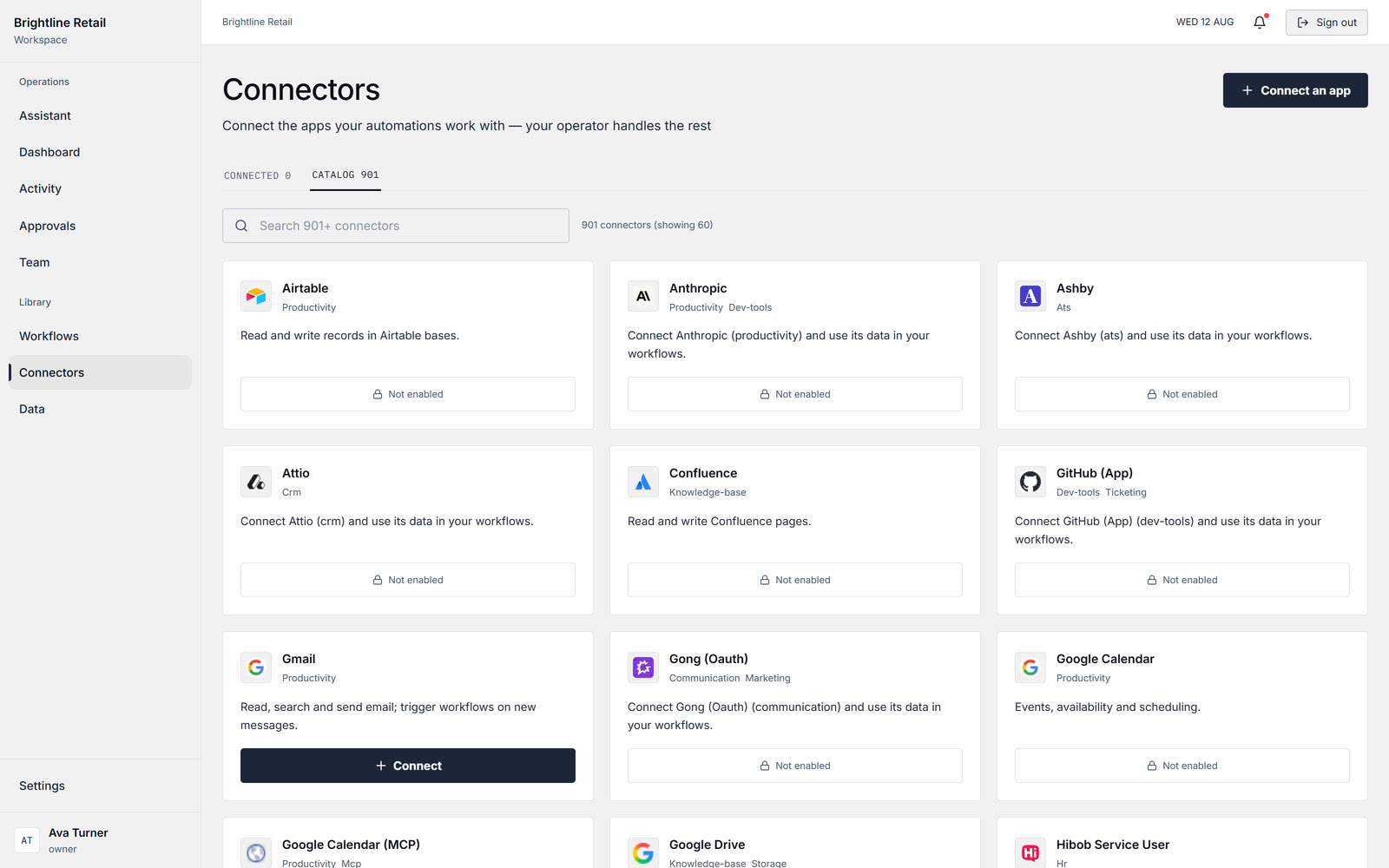Click the Brightline Retail workspace name
1389x868 pixels.
[x=60, y=23]
